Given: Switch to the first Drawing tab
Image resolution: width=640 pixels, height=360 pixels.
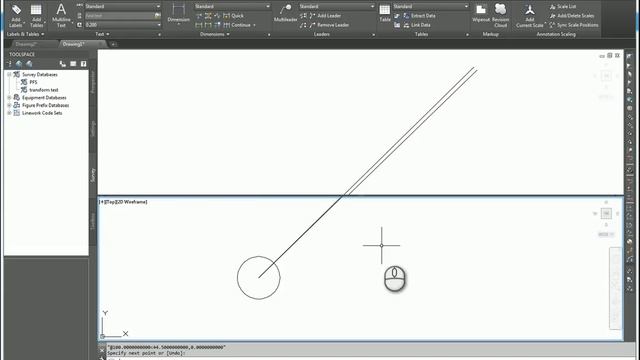Looking at the screenshot, I should [x=26, y=44].
